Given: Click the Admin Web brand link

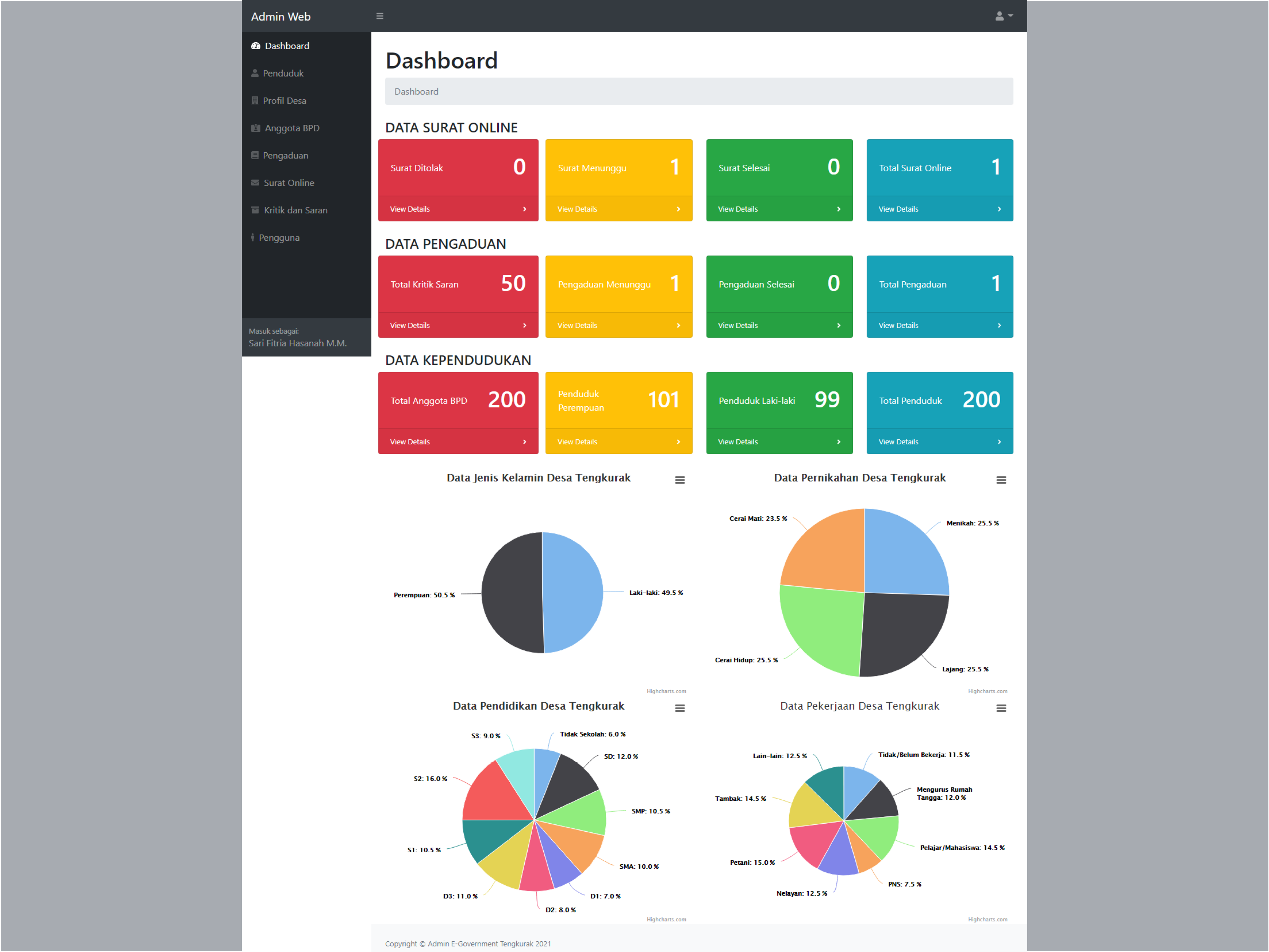Looking at the screenshot, I should click(281, 17).
